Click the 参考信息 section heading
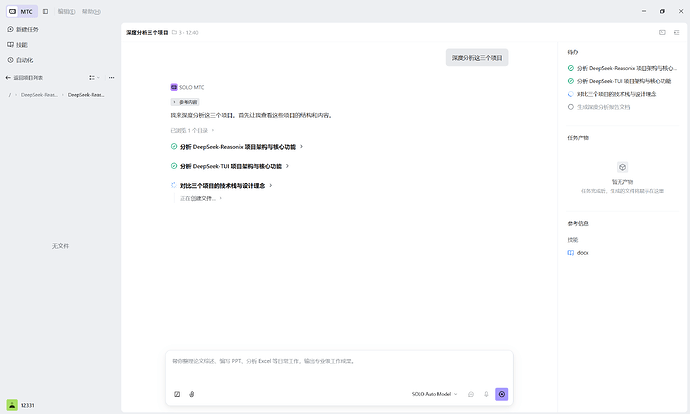 578,223
